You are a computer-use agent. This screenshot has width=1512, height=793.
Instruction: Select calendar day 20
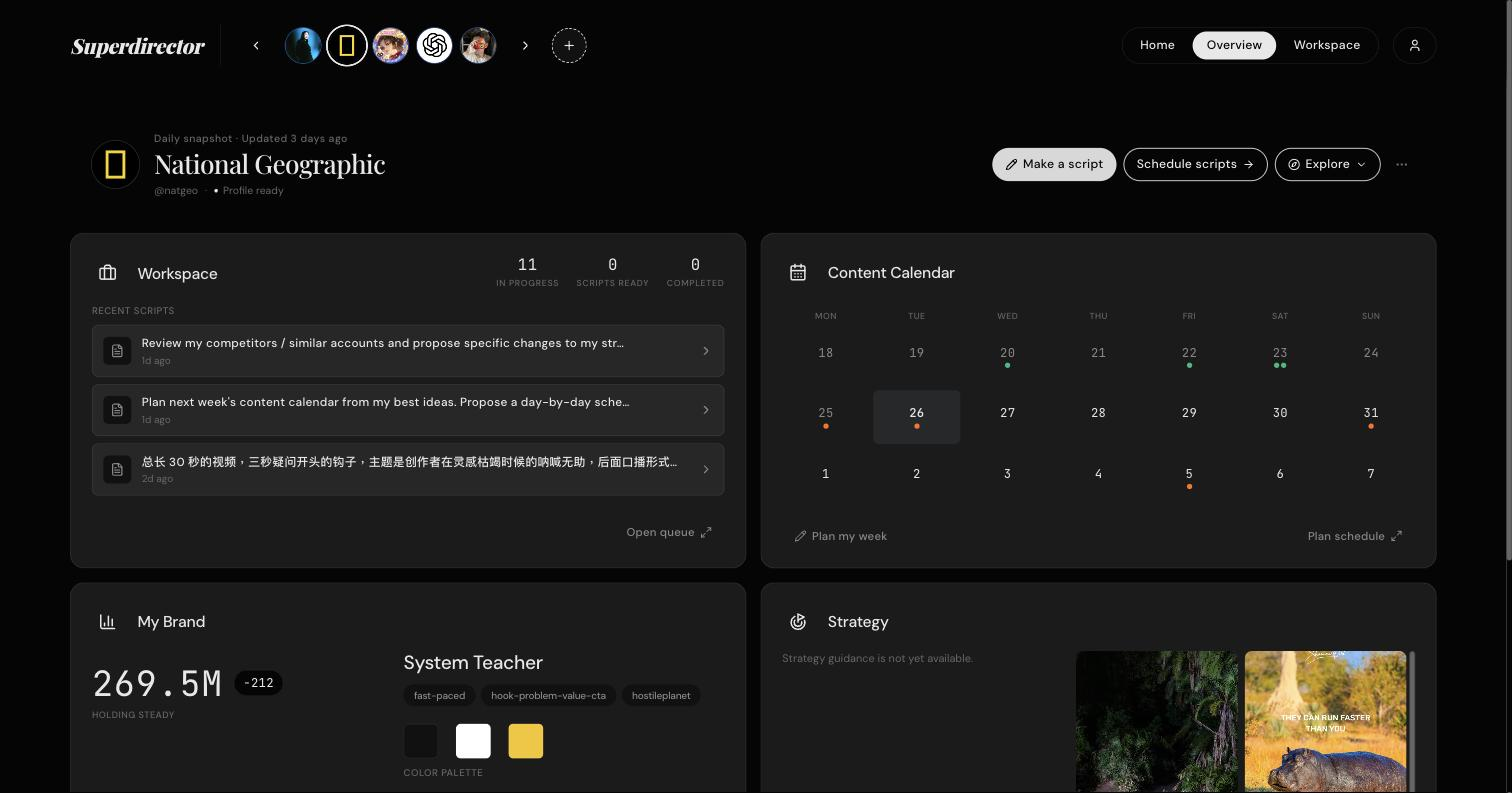click(x=1007, y=356)
